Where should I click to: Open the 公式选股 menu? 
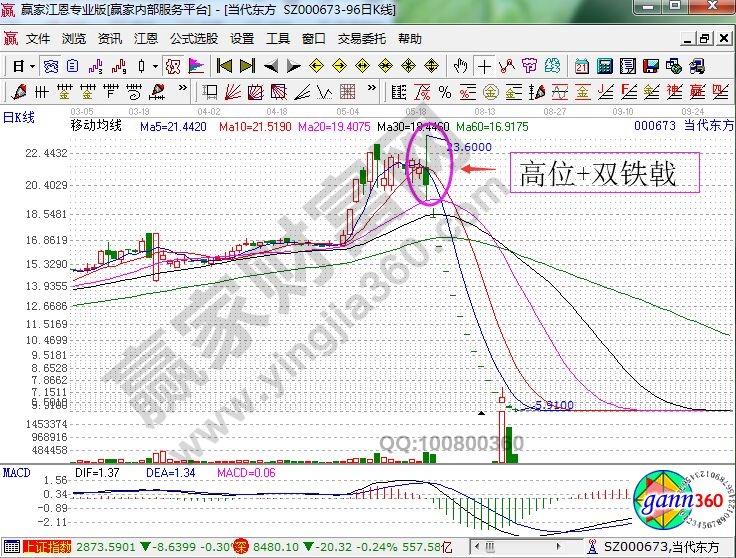point(193,39)
